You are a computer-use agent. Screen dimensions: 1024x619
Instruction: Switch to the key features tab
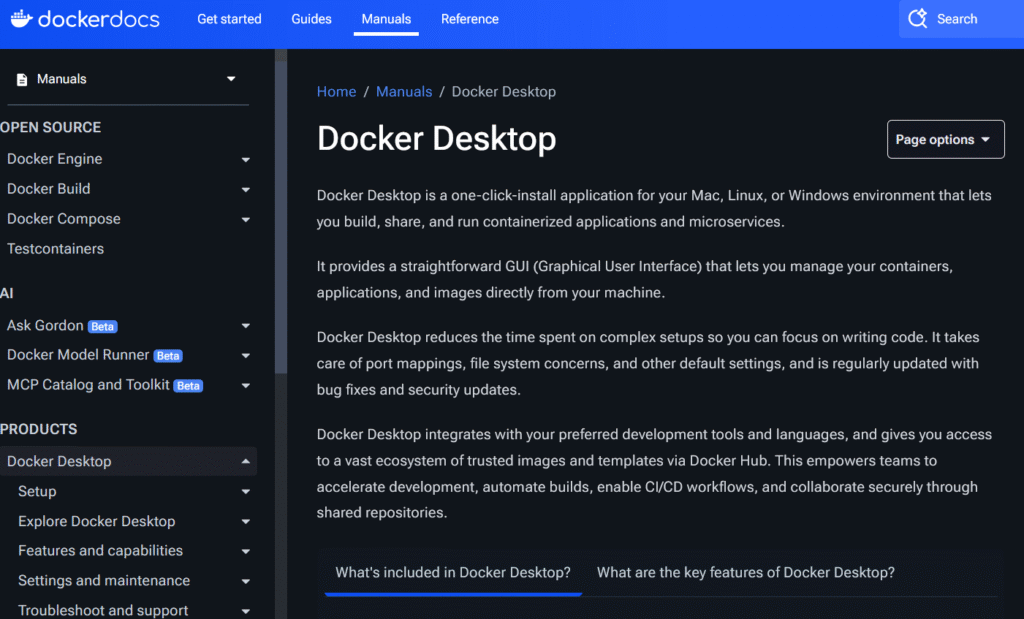coord(746,573)
